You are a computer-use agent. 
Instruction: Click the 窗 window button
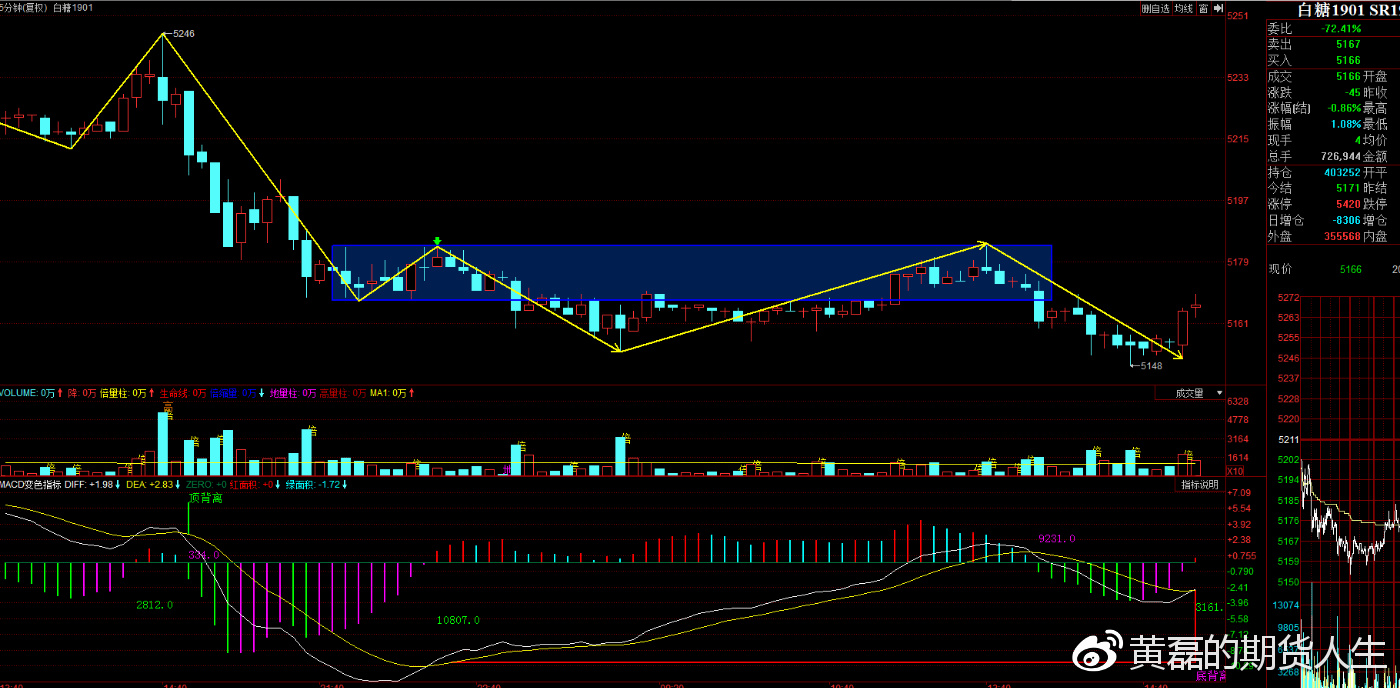1204,8
